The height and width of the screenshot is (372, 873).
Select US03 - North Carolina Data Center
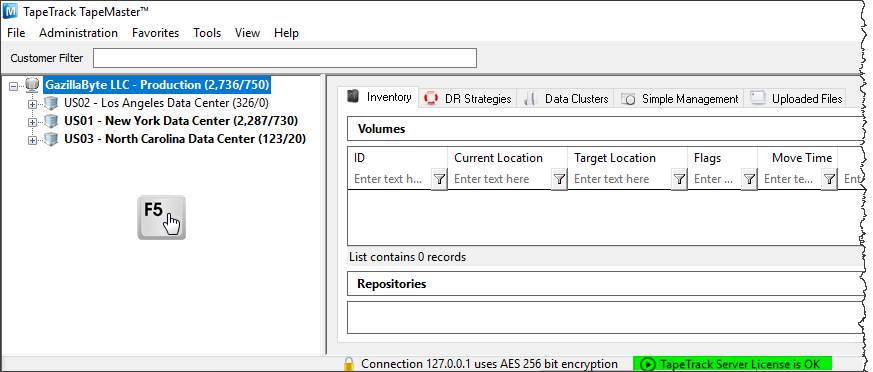(x=185, y=139)
